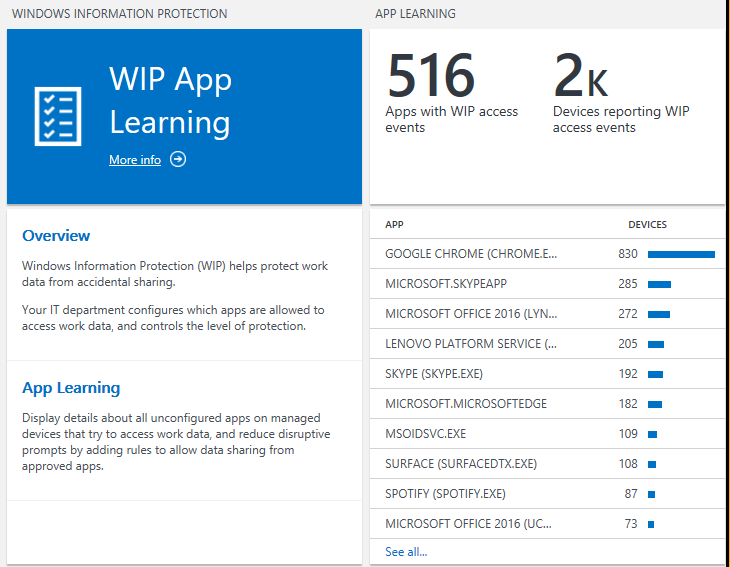Click the APP column header
This screenshot has width=730, height=567.
[394, 224]
